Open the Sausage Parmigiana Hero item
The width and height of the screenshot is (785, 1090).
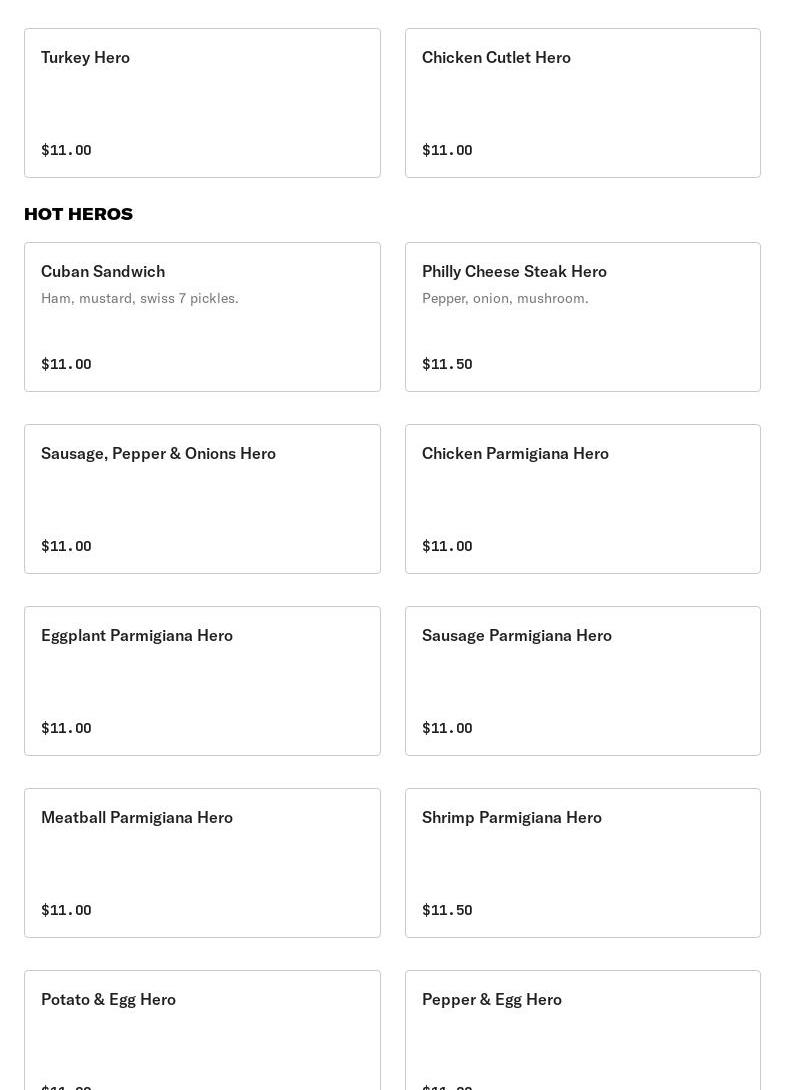(x=582, y=680)
